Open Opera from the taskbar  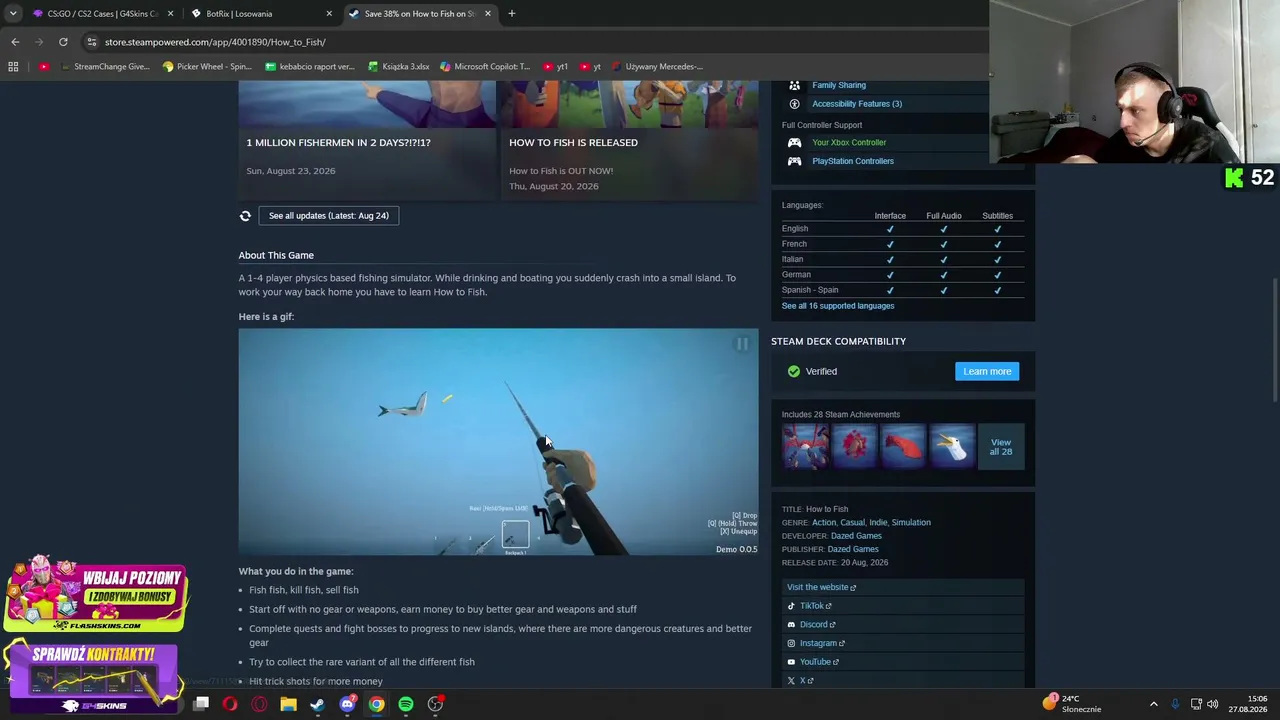[230, 705]
